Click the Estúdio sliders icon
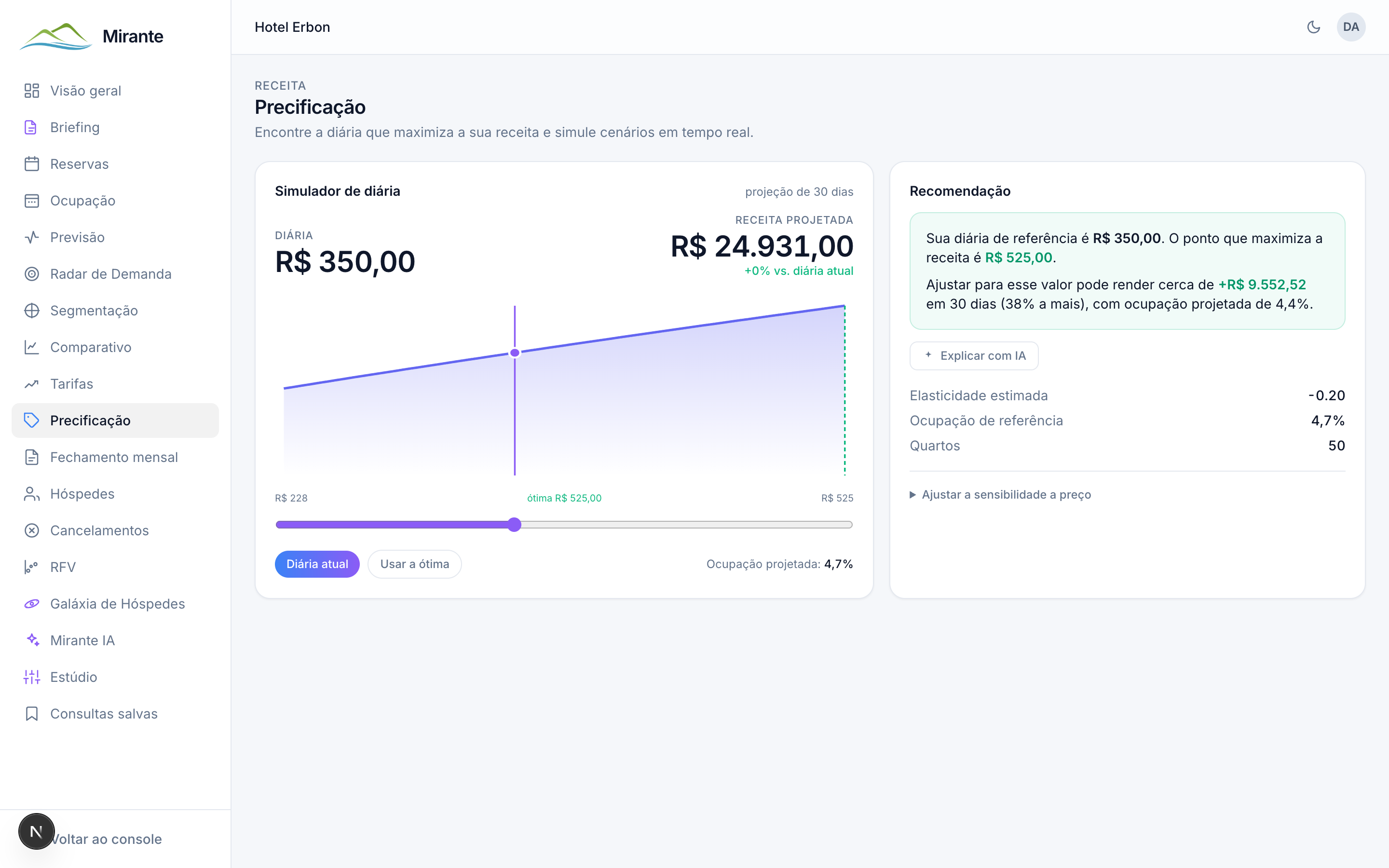The height and width of the screenshot is (868, 1389). click(31, 677)
